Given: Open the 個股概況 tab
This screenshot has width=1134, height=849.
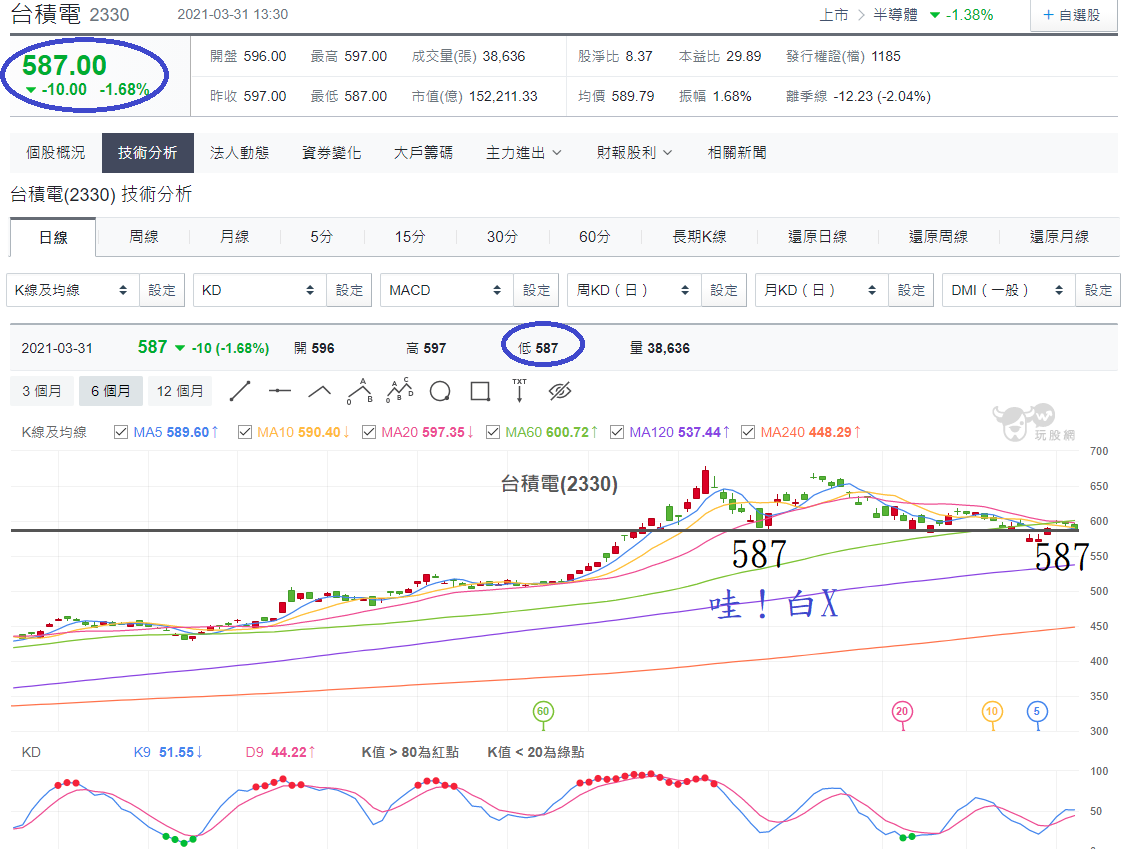Looking at the screenshot, I should [x=56, y=153].
